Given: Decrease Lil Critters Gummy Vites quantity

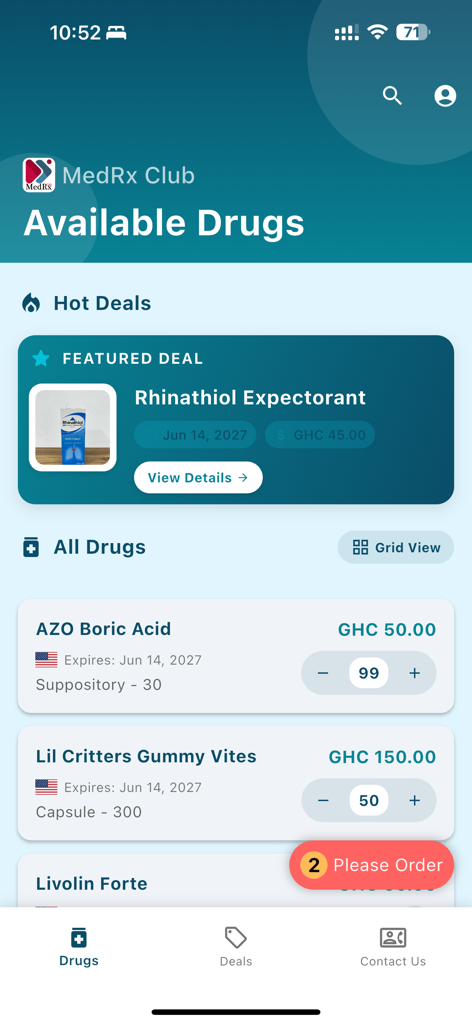Looking at the screenshot, I should click(x=323, y=801).
